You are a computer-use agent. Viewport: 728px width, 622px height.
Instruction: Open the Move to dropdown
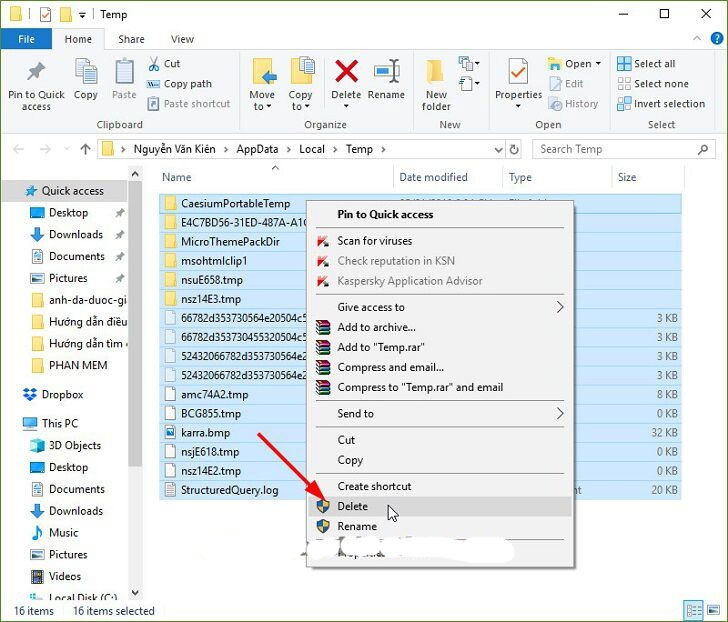coord(262,101)
